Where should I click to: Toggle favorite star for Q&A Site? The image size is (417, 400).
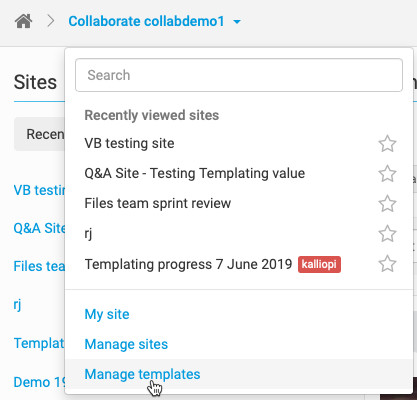(x=387, y=174)
